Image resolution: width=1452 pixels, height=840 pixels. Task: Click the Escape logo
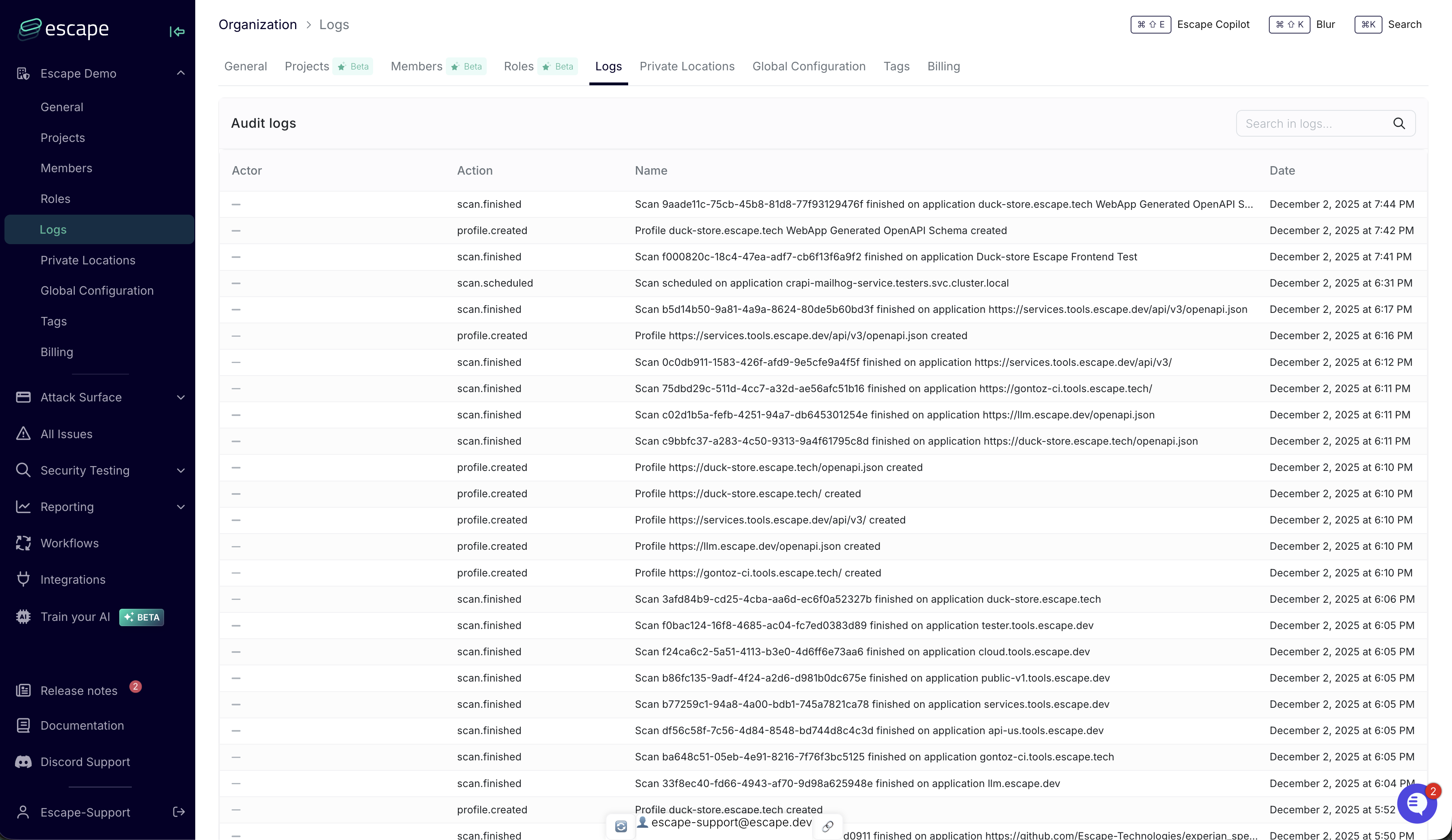tap(63, 29)
